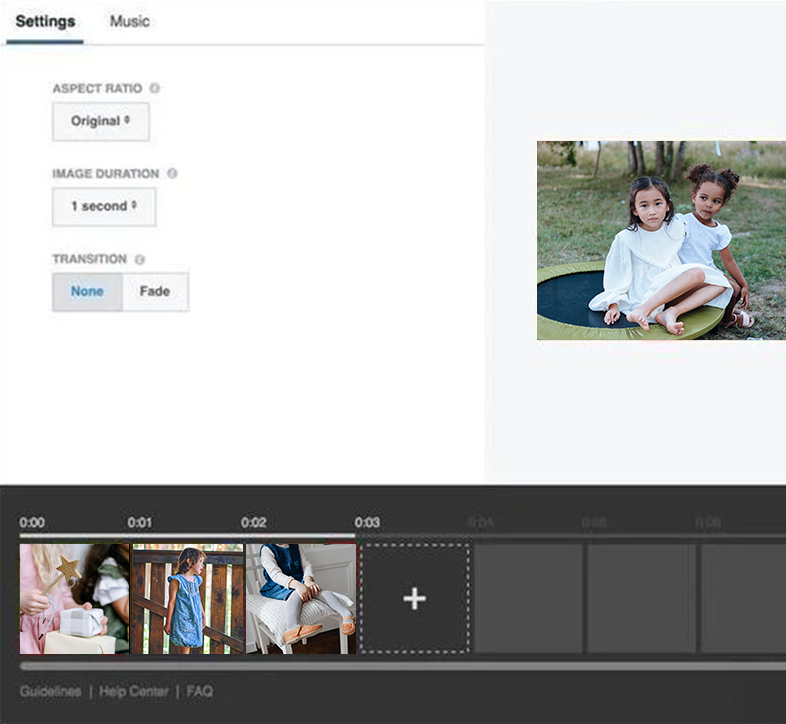
Task: Select Fade transition option
Action: [155, 292]
